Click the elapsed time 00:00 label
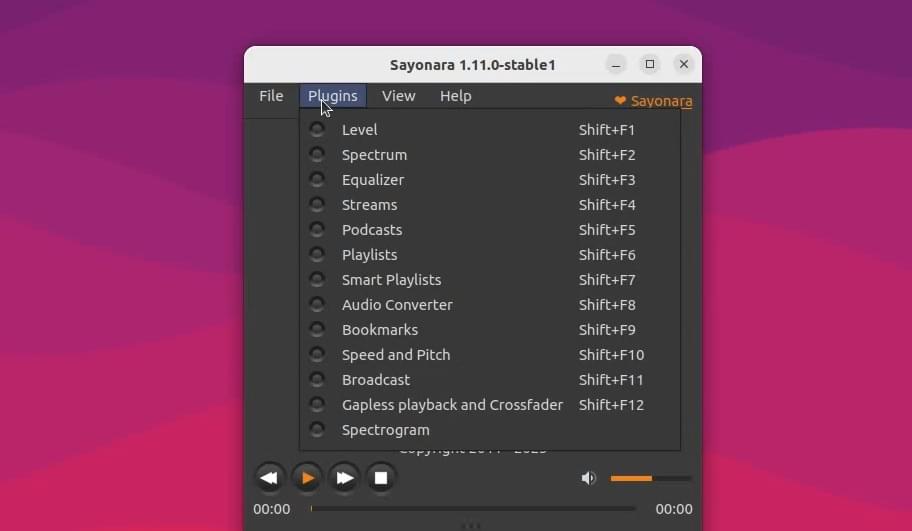 (272, 509)
